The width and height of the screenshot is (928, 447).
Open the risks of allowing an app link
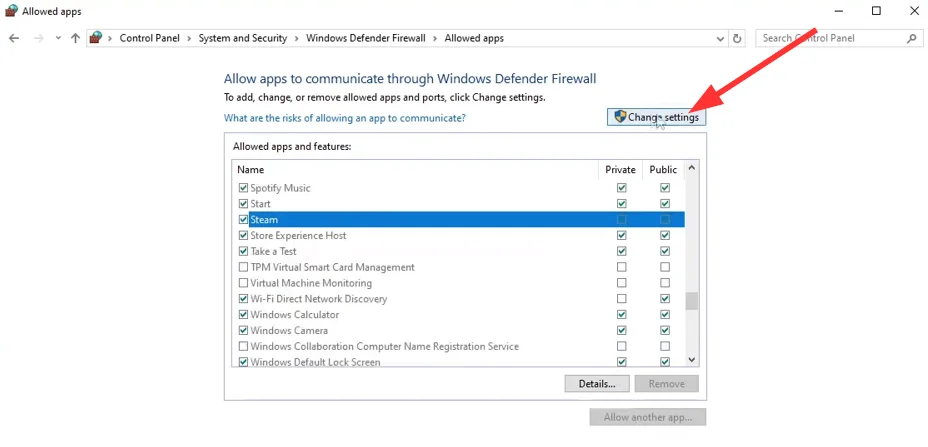pyautogui.click(x=344, y=118)
